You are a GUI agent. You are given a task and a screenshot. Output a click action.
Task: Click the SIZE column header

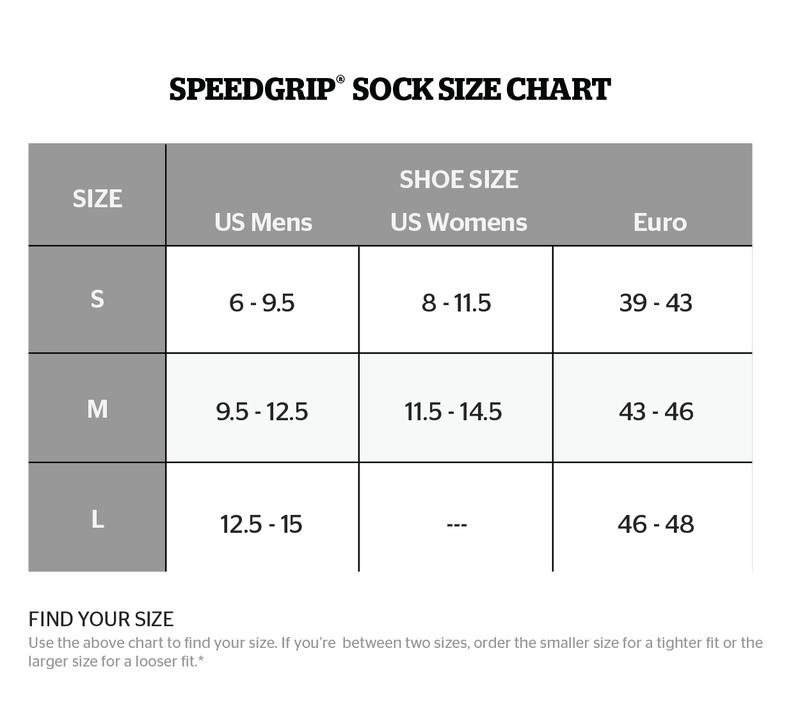[x=97, y=198]
